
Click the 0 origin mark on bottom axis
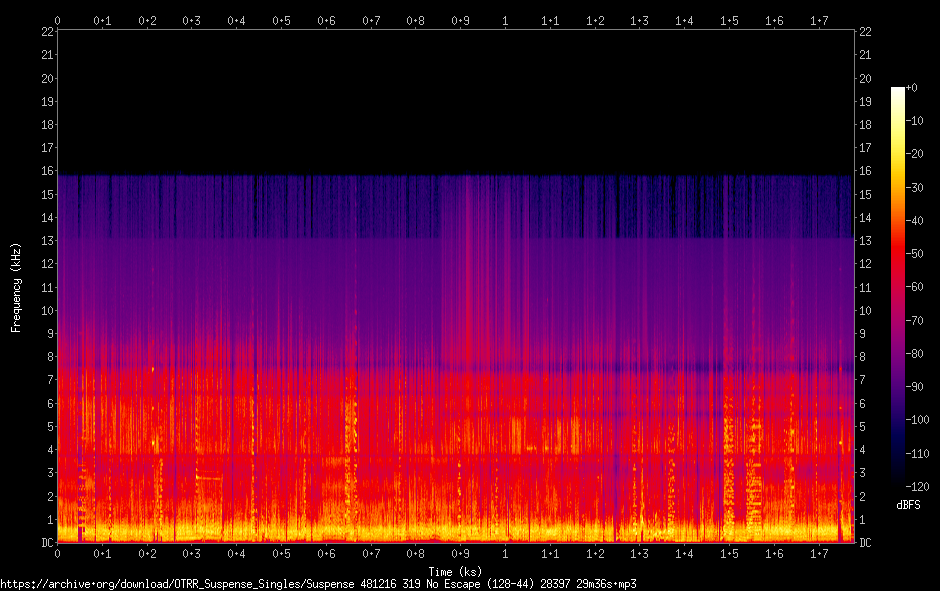(58, 553)
